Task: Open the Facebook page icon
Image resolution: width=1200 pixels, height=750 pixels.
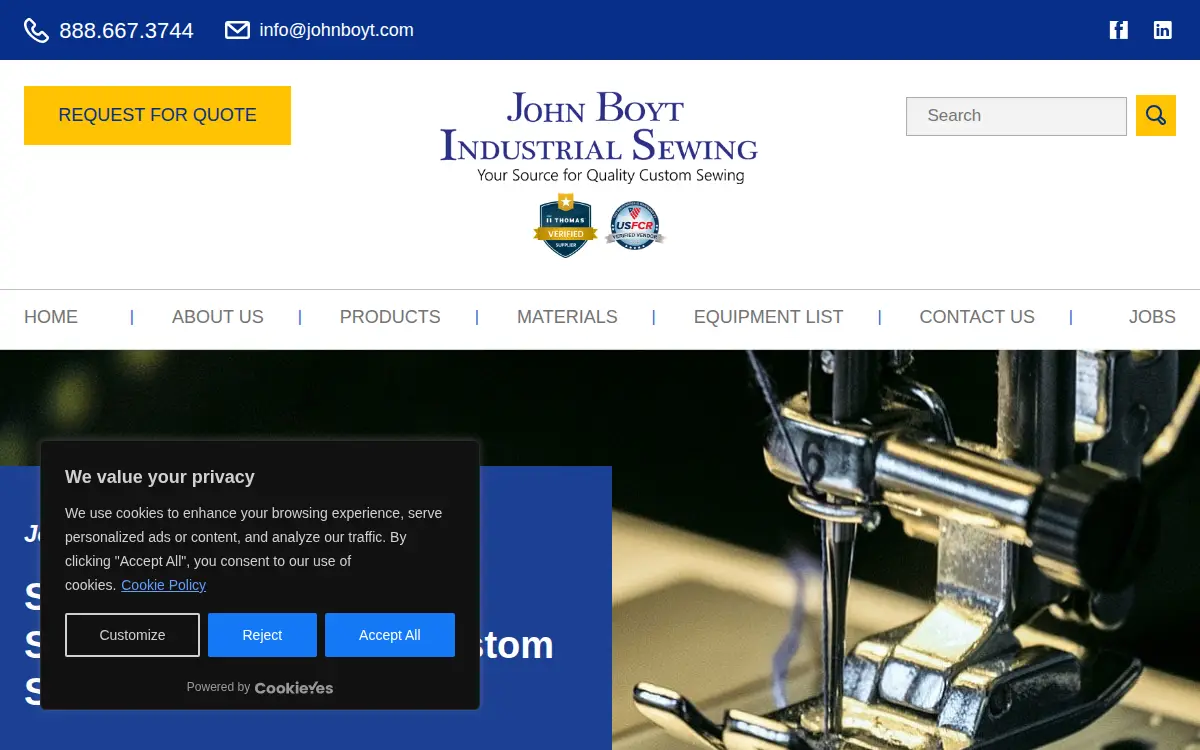Action: click(1119, 30)
